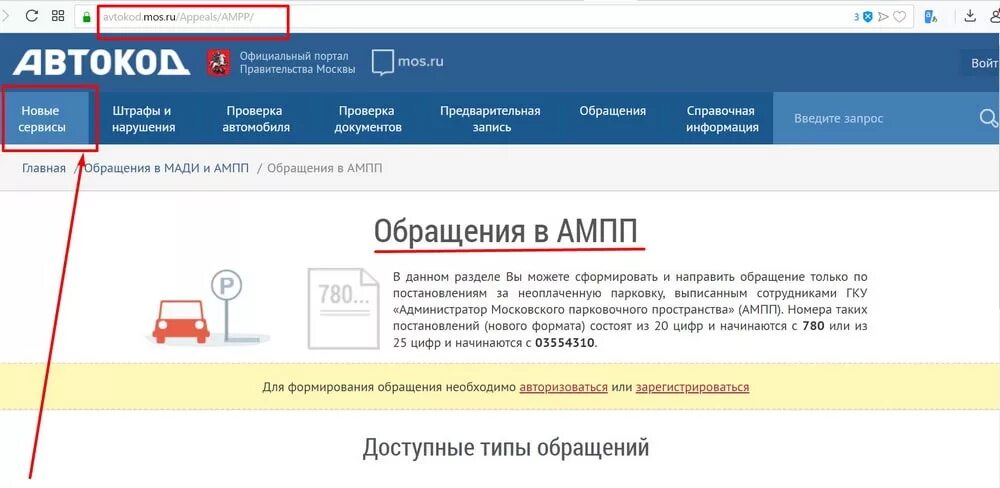Click the mos.ru speech-bubble logo
Image resolution: width=1000 pixels, height=488 pixels.
408,63
